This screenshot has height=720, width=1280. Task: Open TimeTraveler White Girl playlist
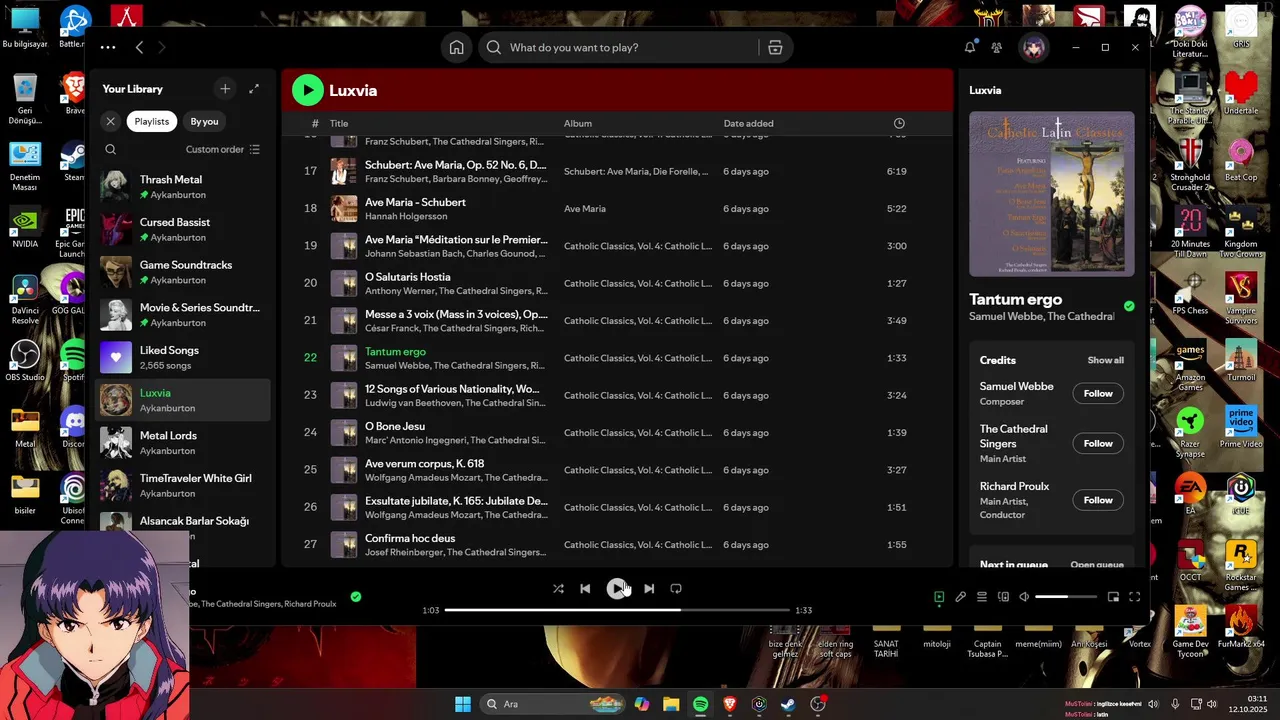[x=183, y=485]
